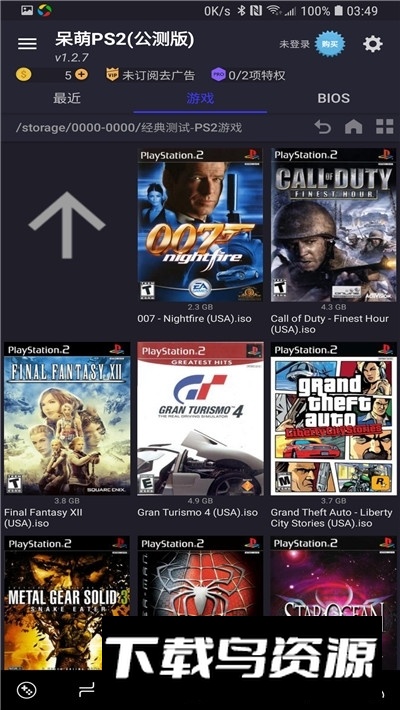Toggle grid view layout icon
Viewport: 400px width, 710px height.
(x=385, y=127)
